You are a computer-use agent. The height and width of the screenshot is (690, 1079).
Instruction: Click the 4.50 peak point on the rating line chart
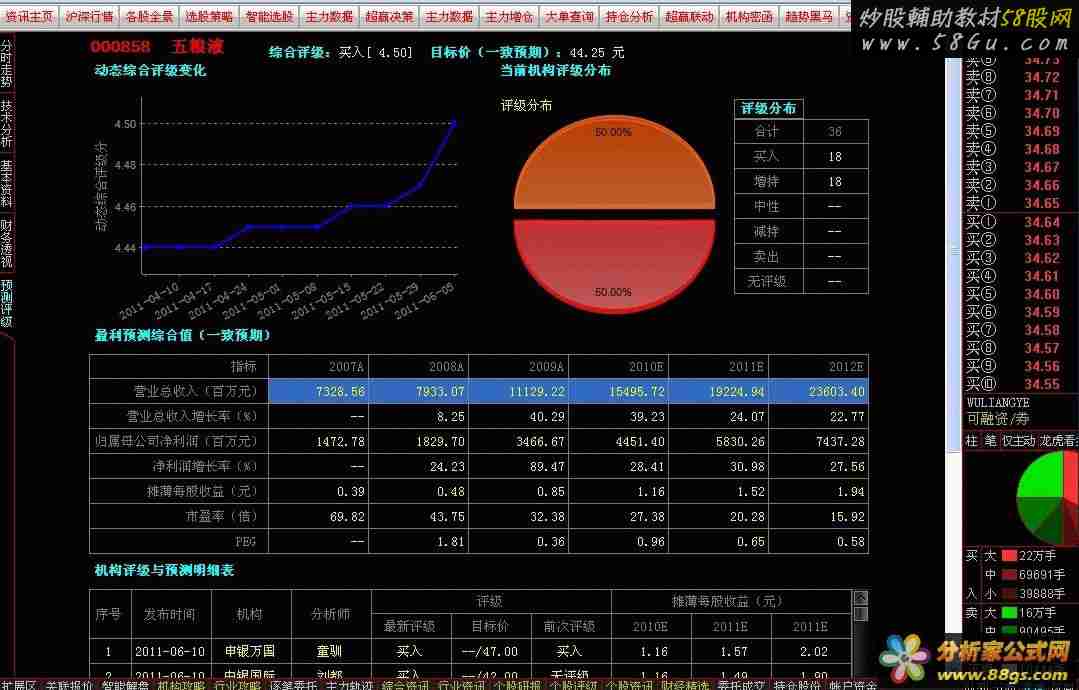tap(453, 124)
